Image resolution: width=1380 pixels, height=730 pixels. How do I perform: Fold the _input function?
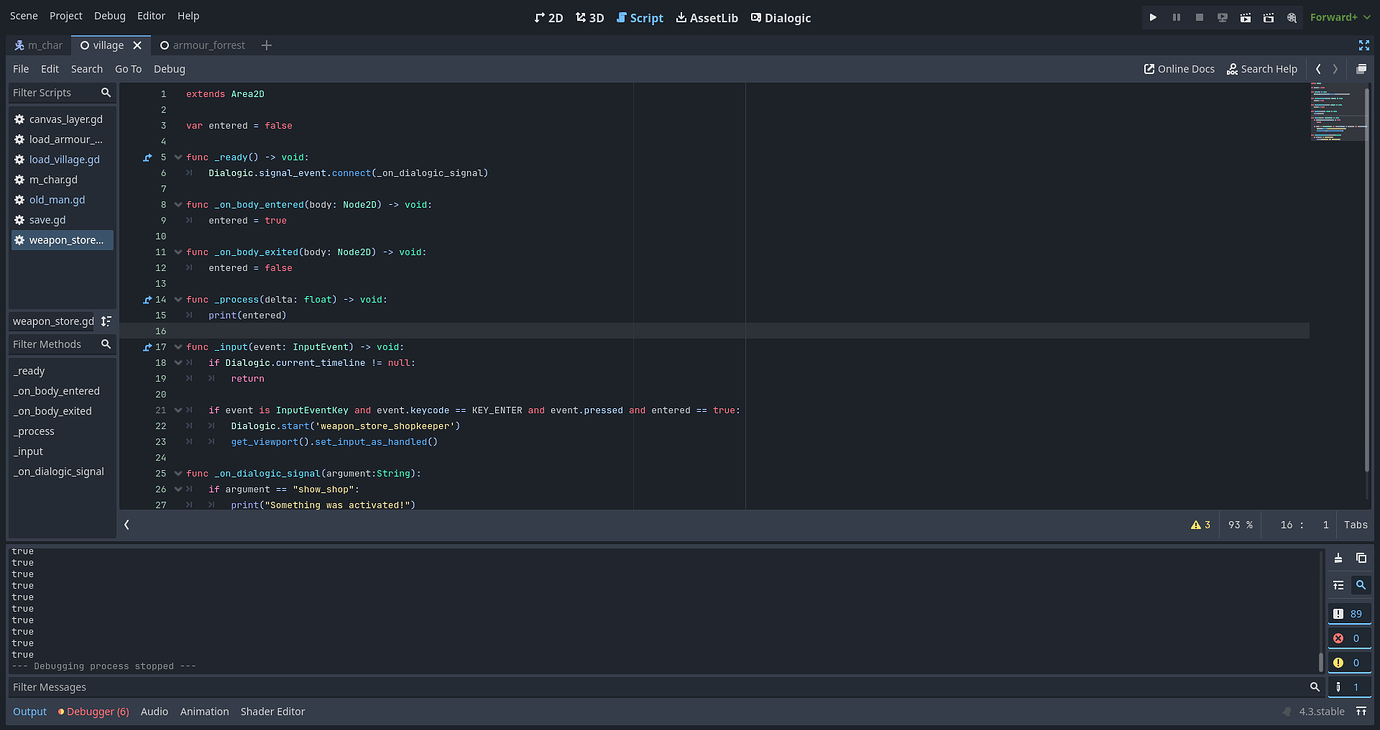[178, 347]
